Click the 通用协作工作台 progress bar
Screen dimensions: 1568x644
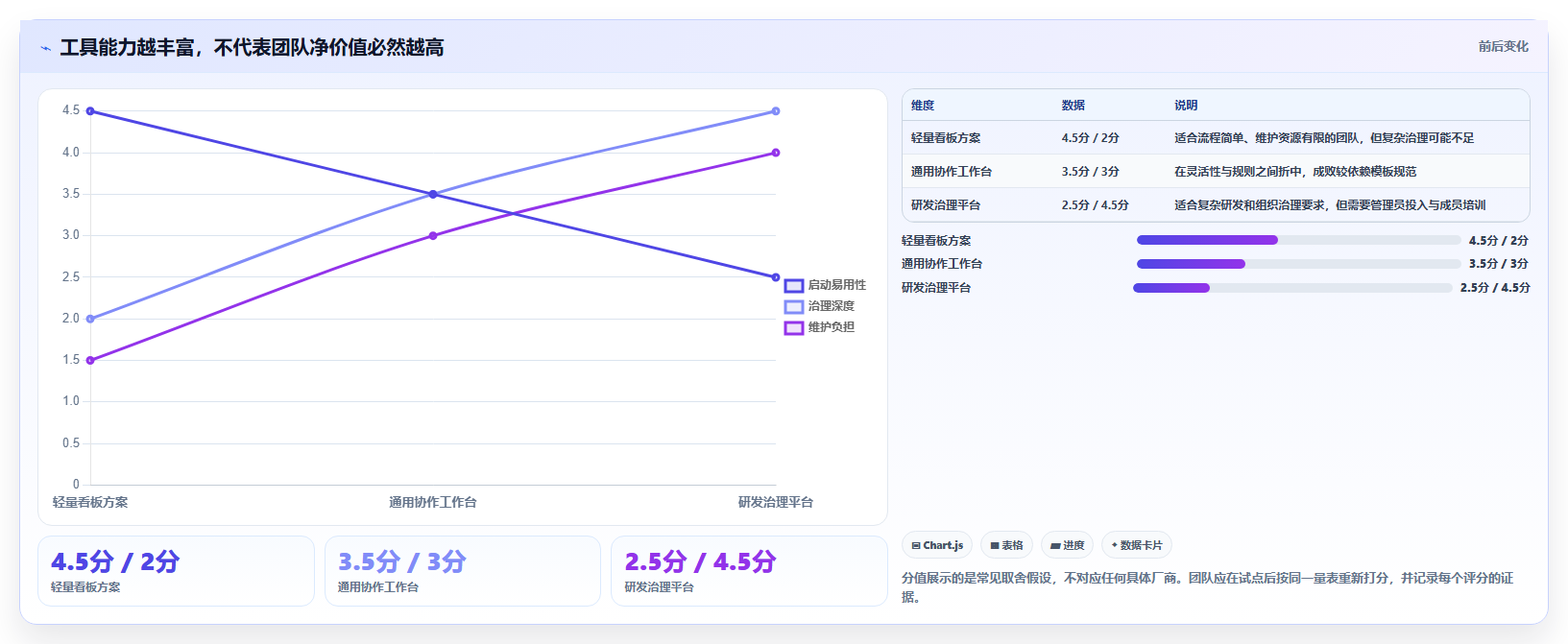click(x=1298, y=264)
